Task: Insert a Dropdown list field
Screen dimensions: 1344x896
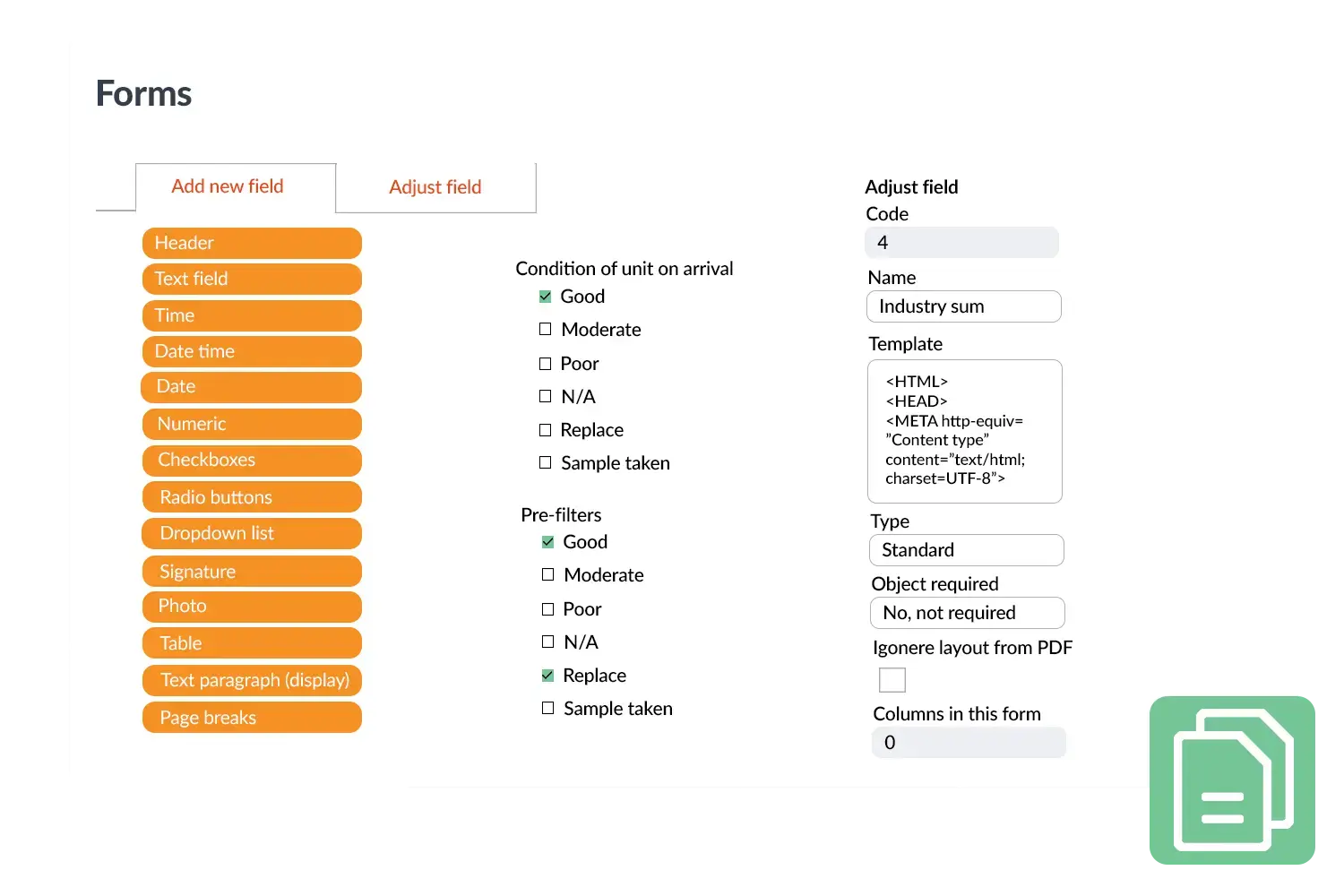Action: 252,533
